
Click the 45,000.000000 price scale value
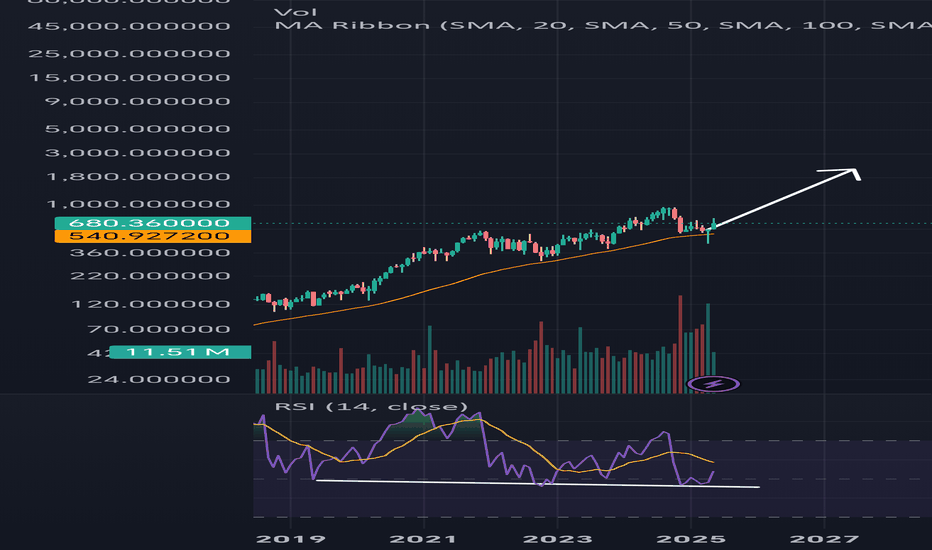[130, 26]
